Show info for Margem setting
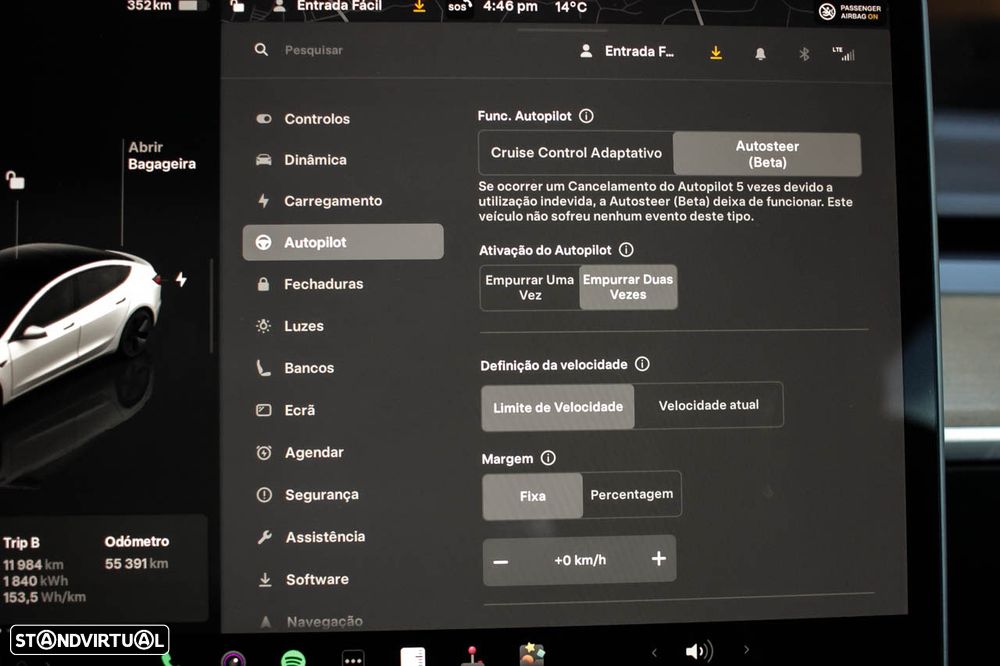This screenshot has width=1000, height=666. coord(548,457)
